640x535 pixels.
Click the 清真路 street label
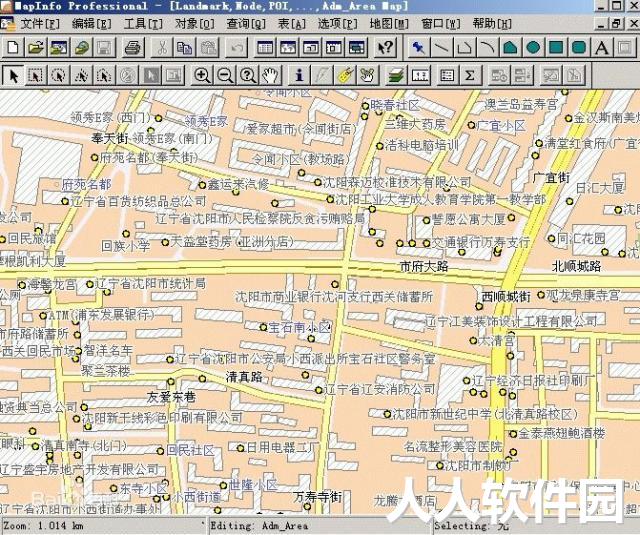(244, 376)
